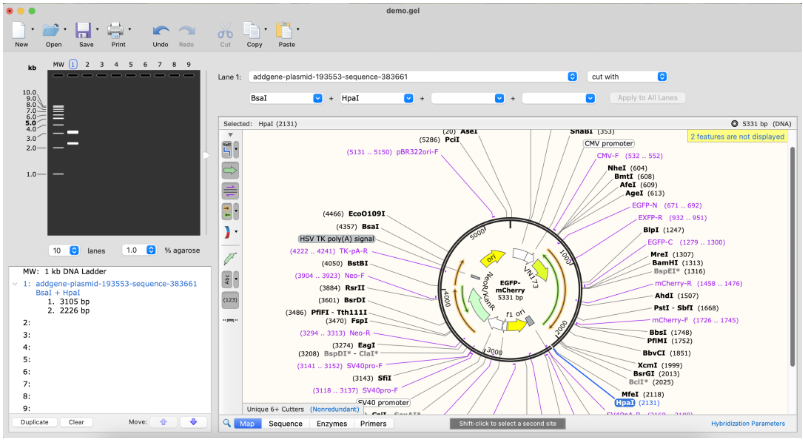Click '2 features are not displayed' notice
The height and width of the screenshot is (442, 803).
(737, 137)
